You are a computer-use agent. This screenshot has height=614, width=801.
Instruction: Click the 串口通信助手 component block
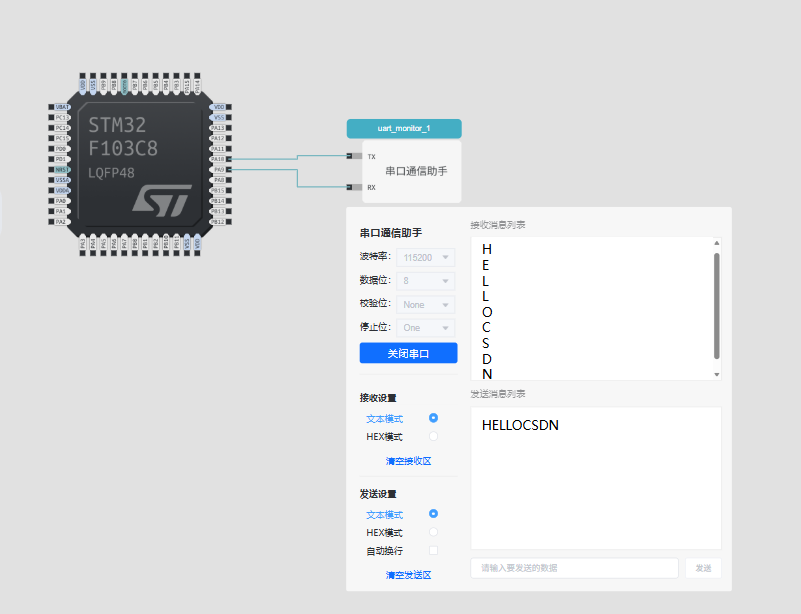coord(412,172)
